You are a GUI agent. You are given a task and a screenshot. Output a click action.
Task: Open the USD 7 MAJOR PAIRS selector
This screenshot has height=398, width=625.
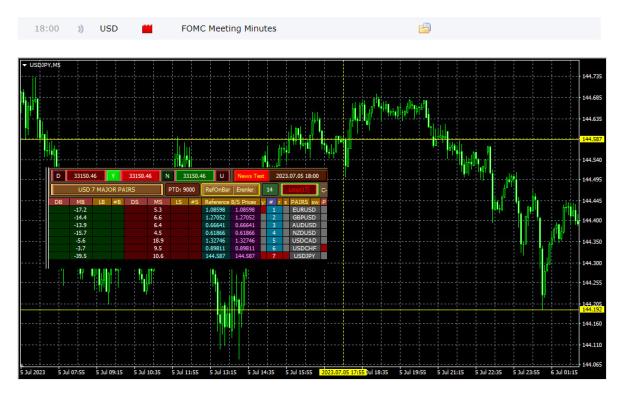(107, 190)
